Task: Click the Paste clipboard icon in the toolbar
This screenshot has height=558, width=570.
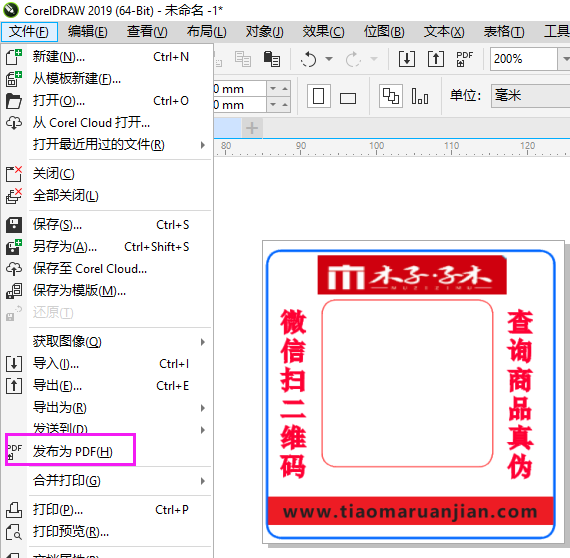Action: point(272,59)
